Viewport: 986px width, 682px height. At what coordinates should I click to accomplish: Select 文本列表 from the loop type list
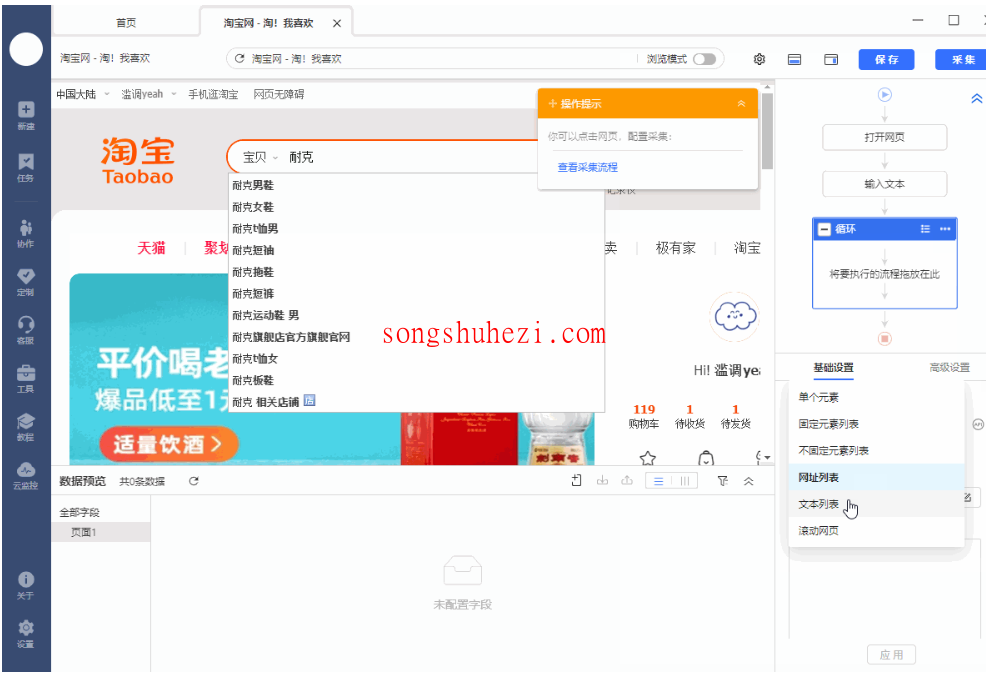tap(876, 504)
